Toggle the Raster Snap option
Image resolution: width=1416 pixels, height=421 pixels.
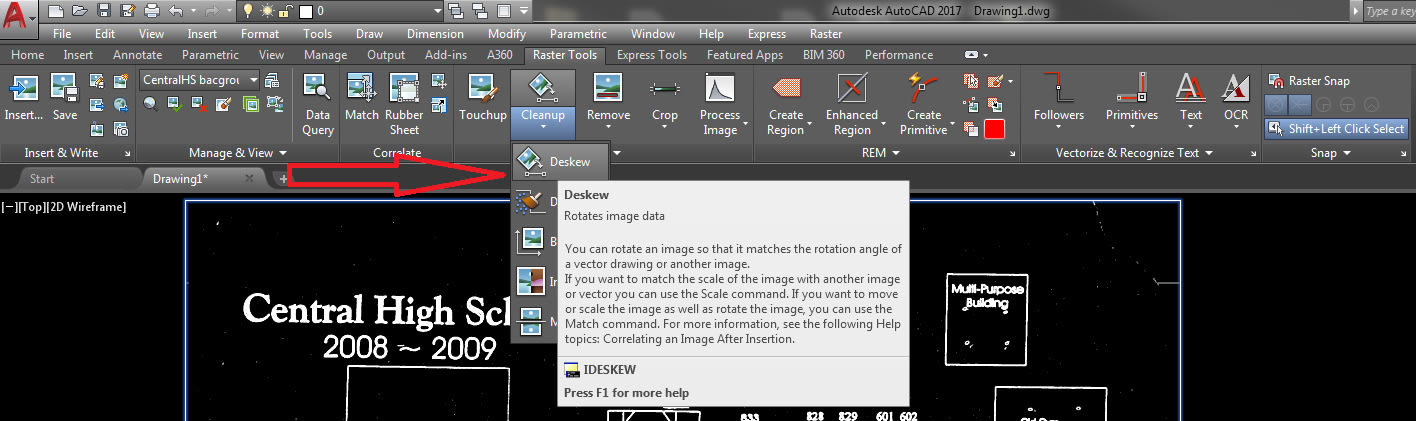point(1308,81)
